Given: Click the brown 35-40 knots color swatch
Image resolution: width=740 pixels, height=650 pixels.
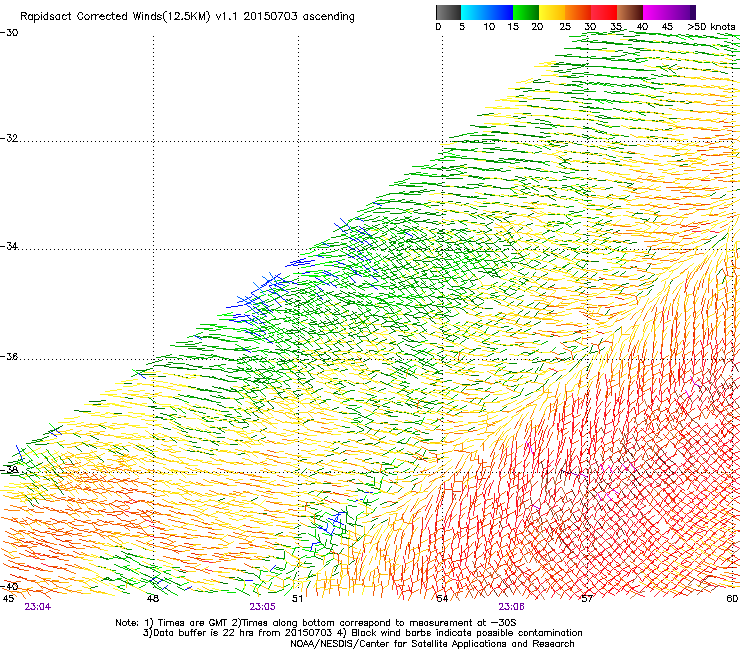Looking at the screenshot, I should tap(630, 12).
